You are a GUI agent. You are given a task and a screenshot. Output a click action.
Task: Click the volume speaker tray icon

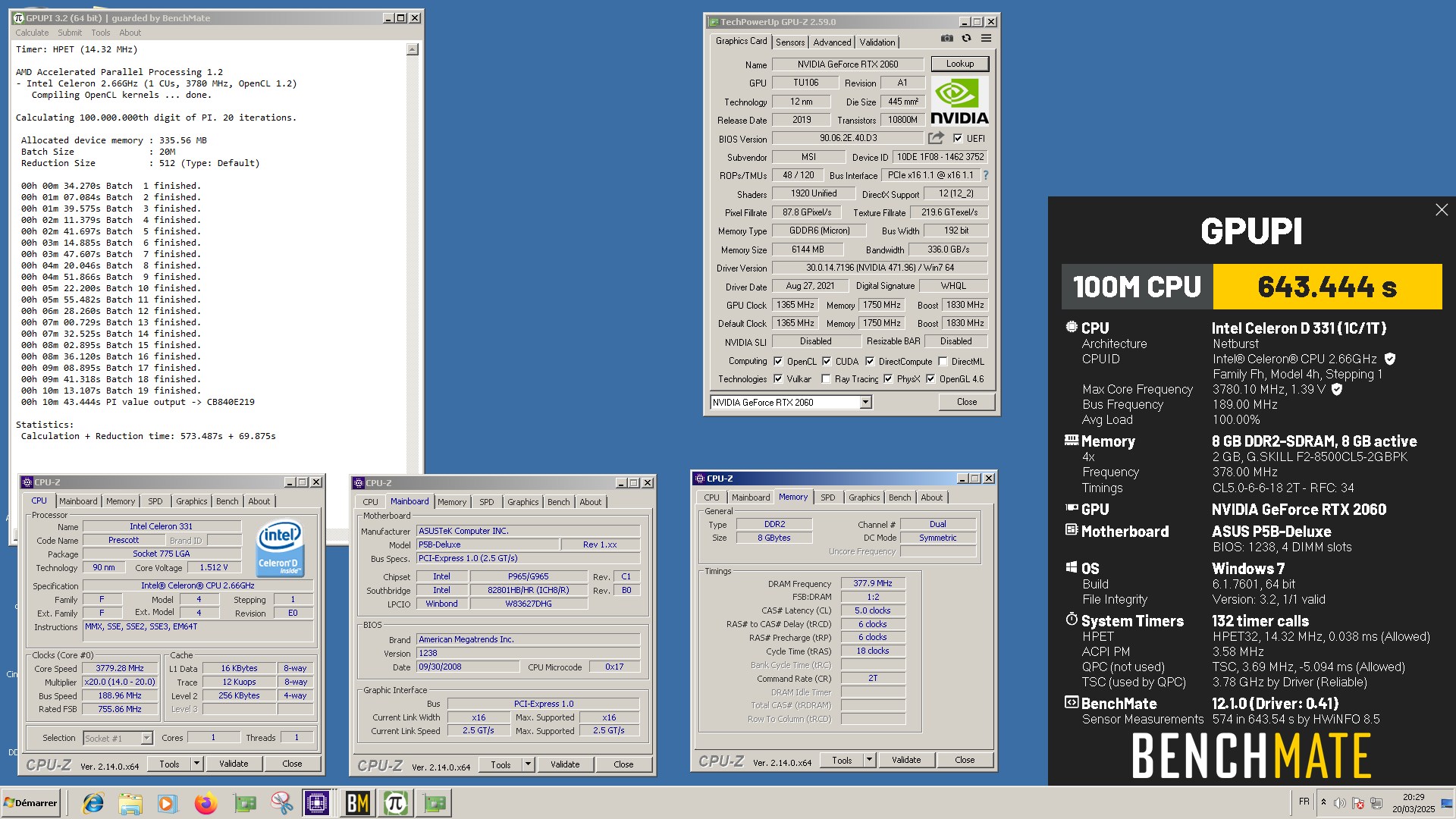coord(1340,803)
